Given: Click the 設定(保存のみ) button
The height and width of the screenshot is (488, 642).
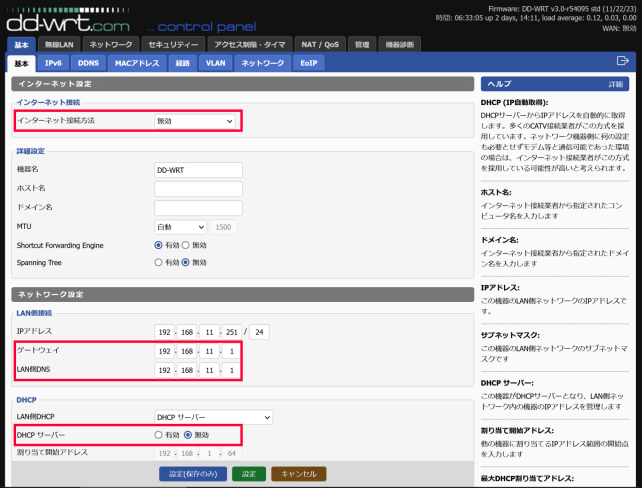Looking at the screenshot, I should (x=193, y=474).
